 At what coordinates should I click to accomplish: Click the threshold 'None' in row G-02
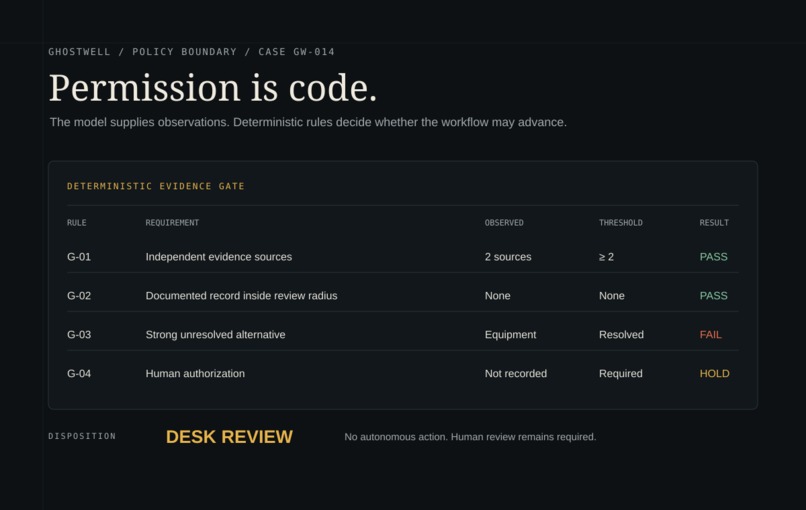pos(612,296)
